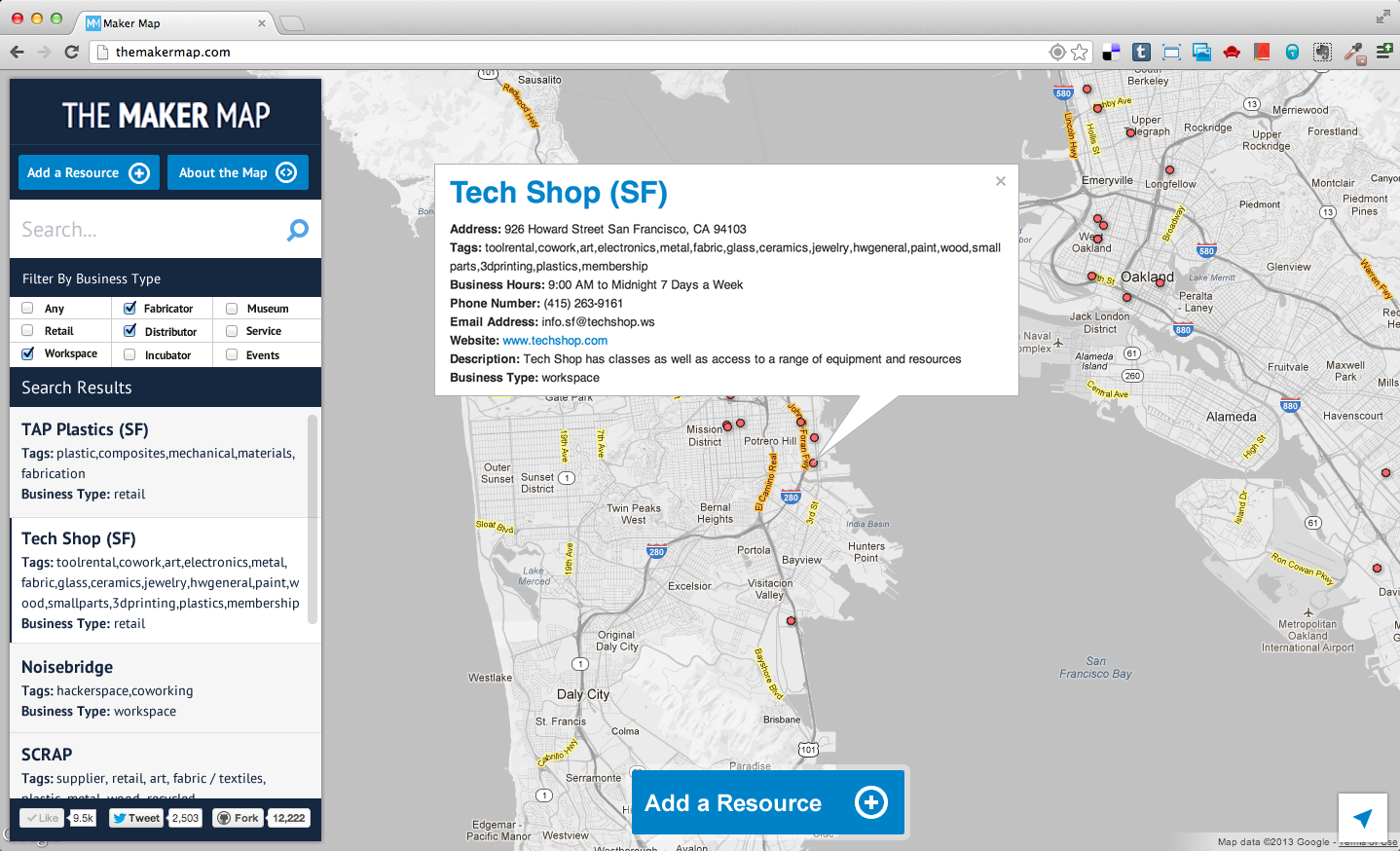Click the browser back arrow
The image size is (1400, 851).
pyautogui.click(x=17, y=52)
